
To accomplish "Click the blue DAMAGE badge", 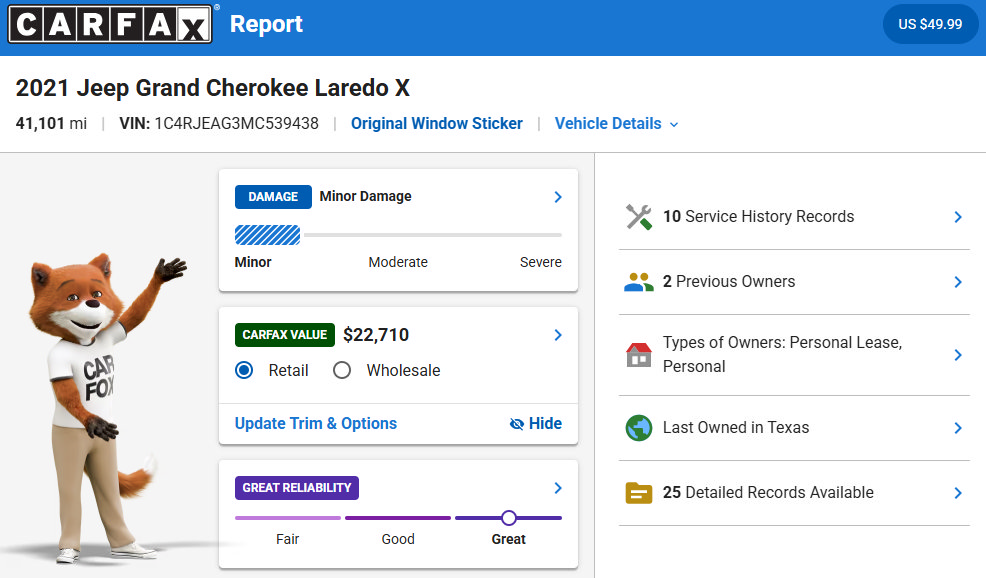I will pyautogui.click(x=273, y=197).
